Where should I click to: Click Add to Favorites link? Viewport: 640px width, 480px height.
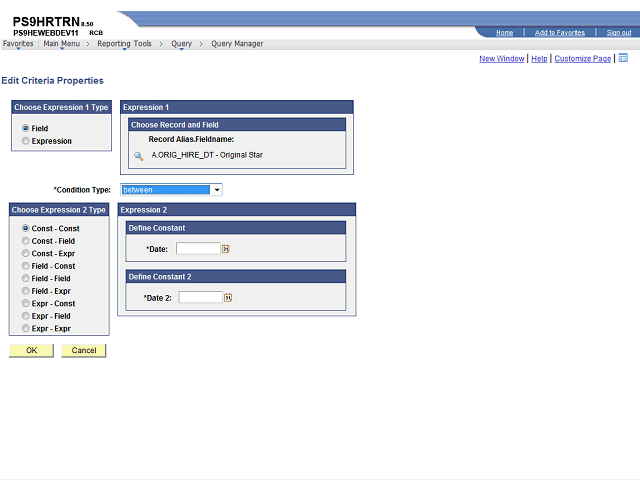coord(560,33)
